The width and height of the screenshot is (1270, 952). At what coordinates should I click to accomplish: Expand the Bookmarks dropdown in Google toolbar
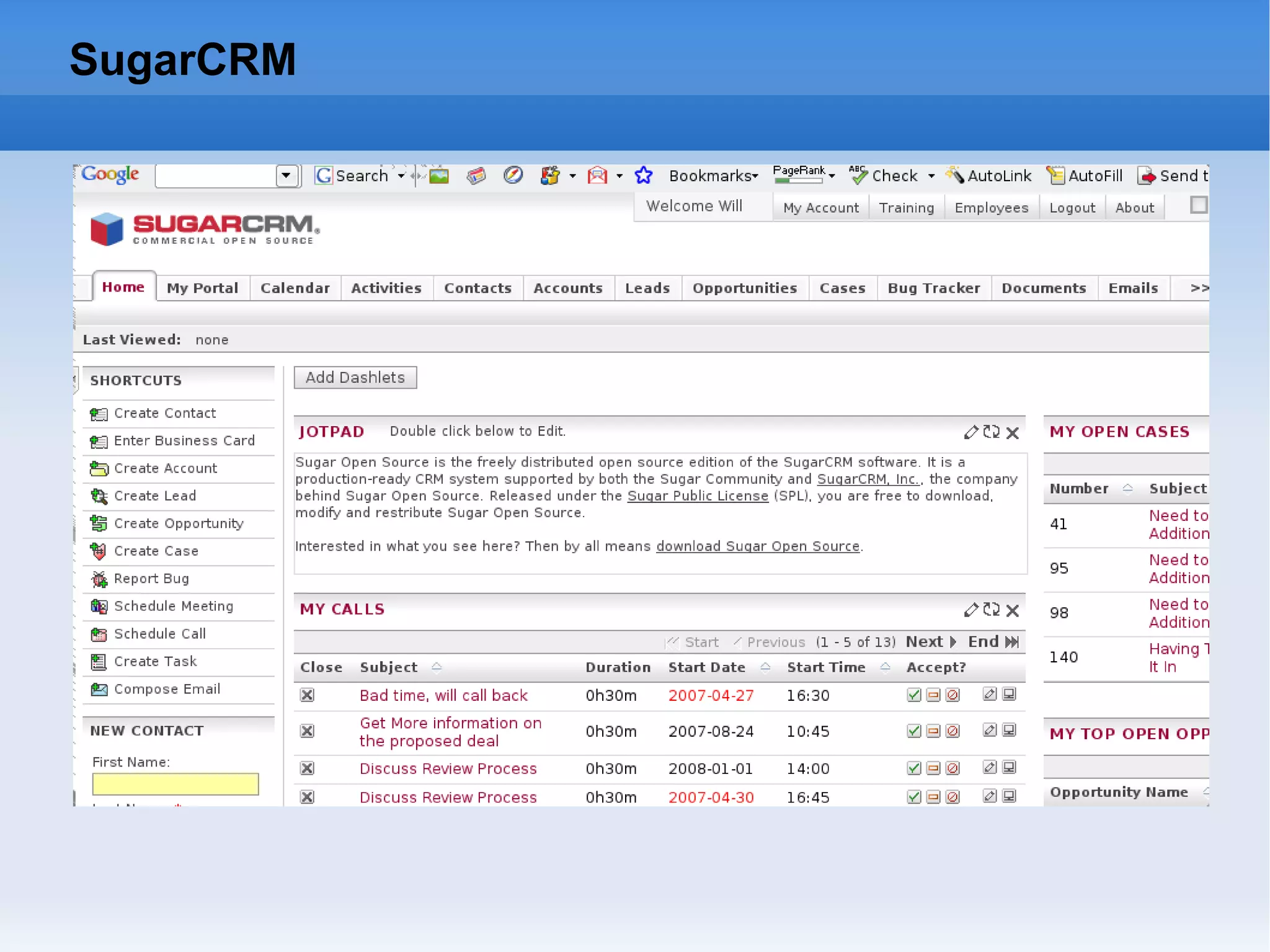point(714,176)
